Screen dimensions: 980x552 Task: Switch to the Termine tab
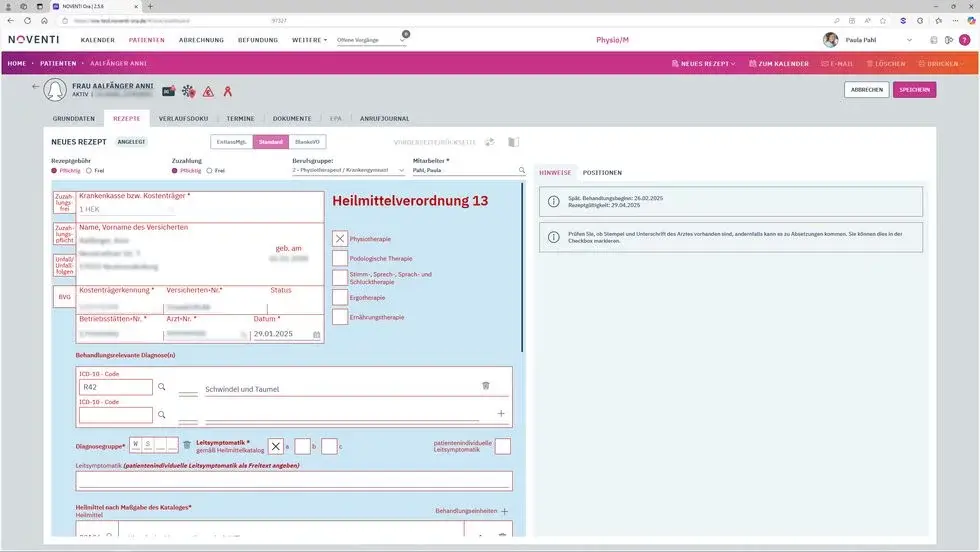[x=240, y=118]
